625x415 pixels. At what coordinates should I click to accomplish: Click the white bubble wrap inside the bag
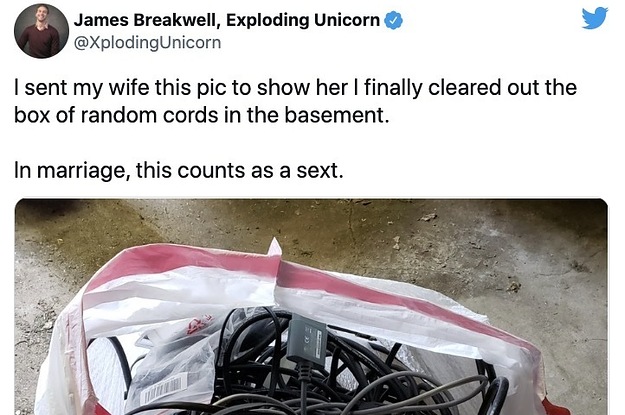(108, 373)
